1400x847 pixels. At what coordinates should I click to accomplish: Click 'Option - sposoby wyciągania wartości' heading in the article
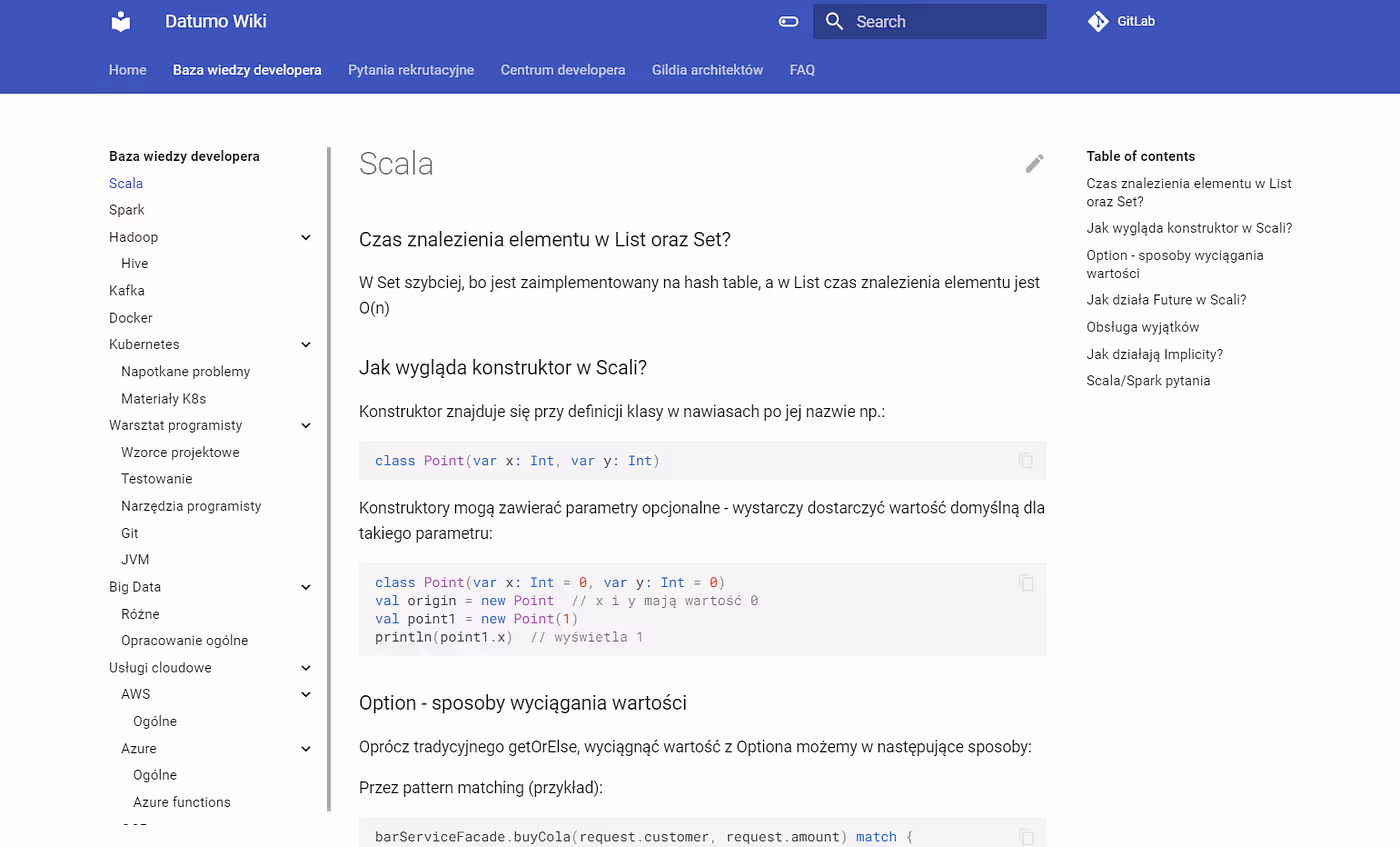tap(523, 703)
